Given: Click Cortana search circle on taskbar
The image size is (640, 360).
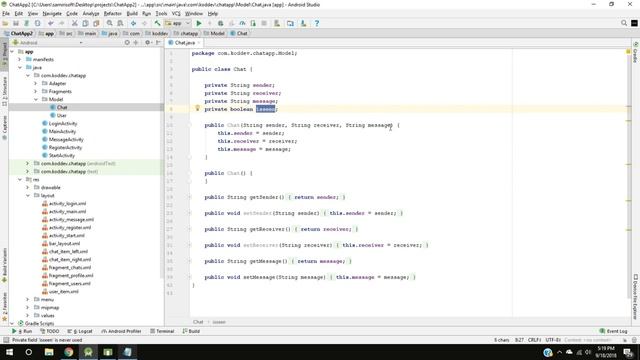Looking at the screenshot, I should pyautogui.click(x=29, y=352).
